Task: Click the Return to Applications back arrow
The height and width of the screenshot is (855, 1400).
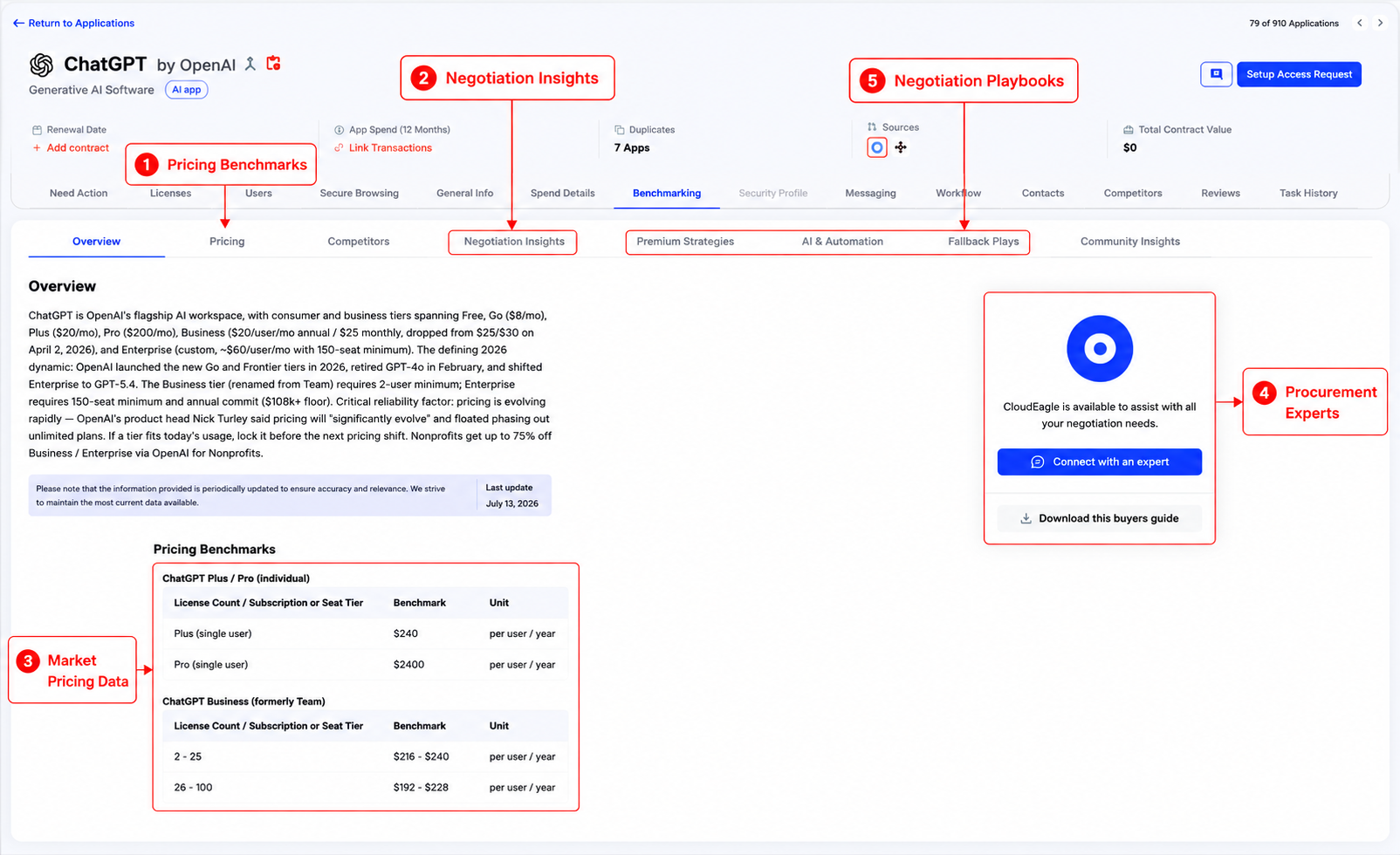Action: click(18, 24)
